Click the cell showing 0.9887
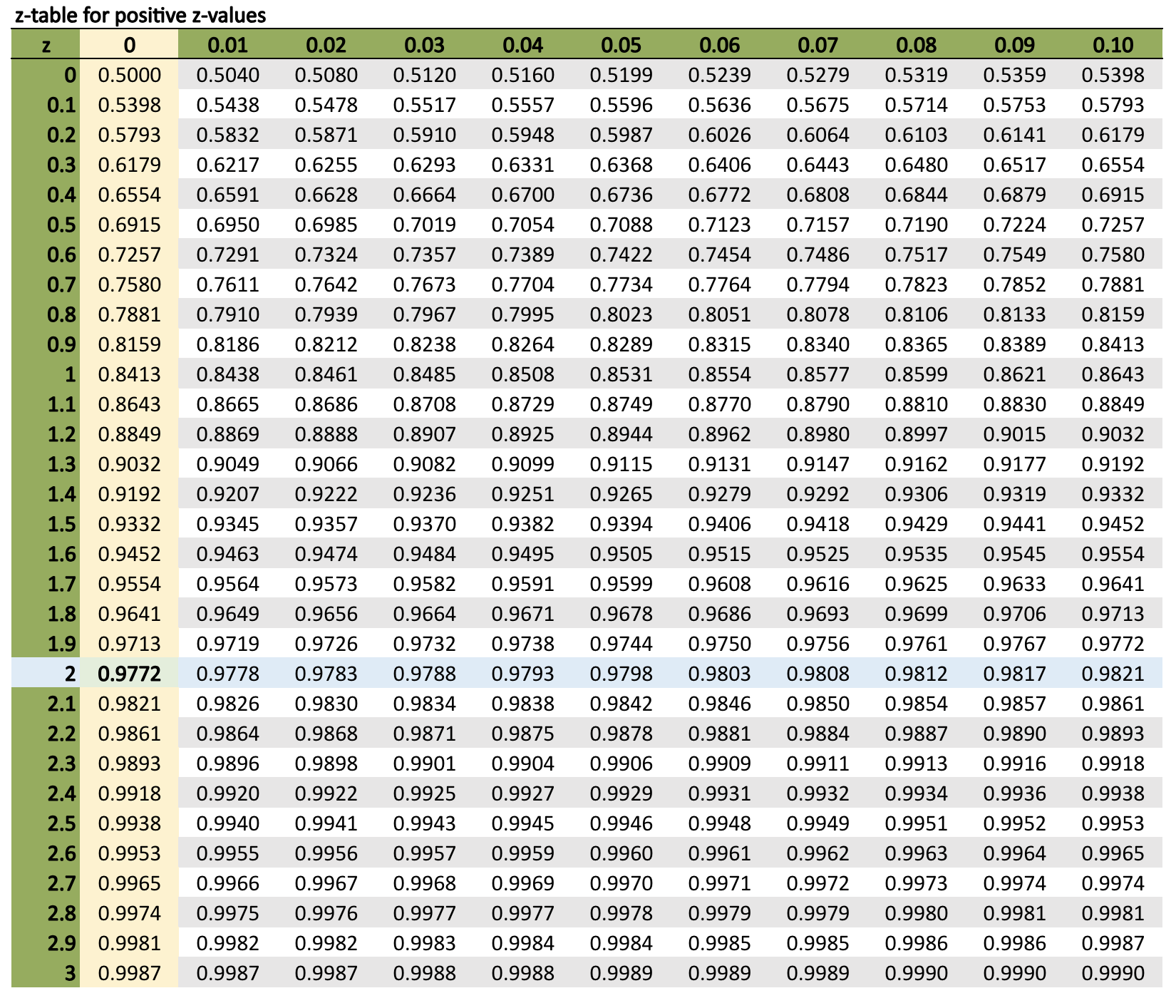This screenshot has height=1008, width=1176. pyautogui.click(x=916, y=734)
